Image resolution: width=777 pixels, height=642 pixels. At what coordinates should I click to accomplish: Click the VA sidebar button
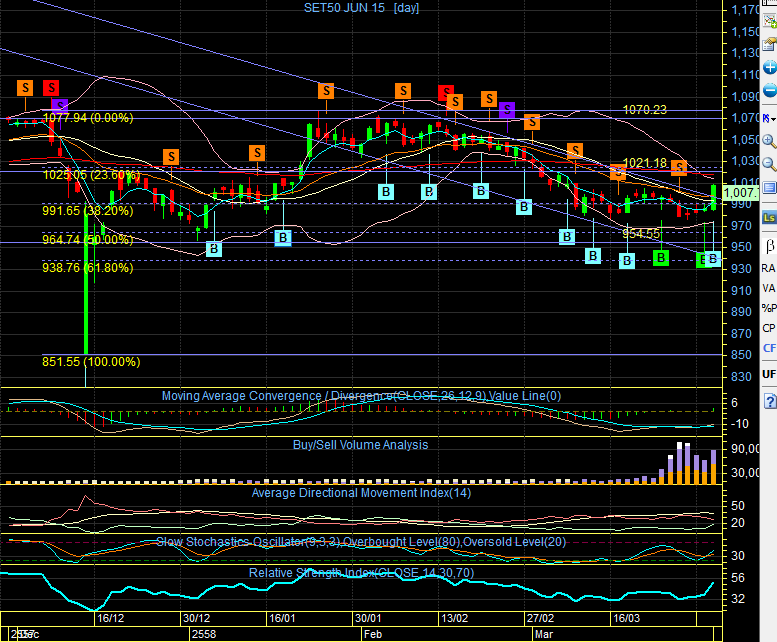pos(769,288)
